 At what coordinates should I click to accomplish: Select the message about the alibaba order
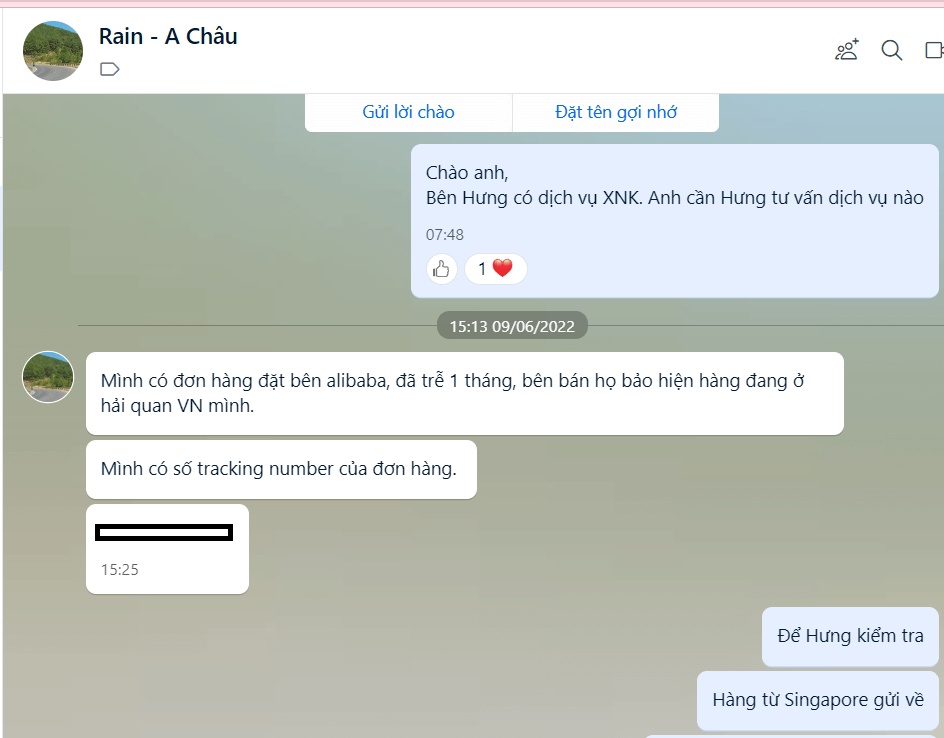465,393
